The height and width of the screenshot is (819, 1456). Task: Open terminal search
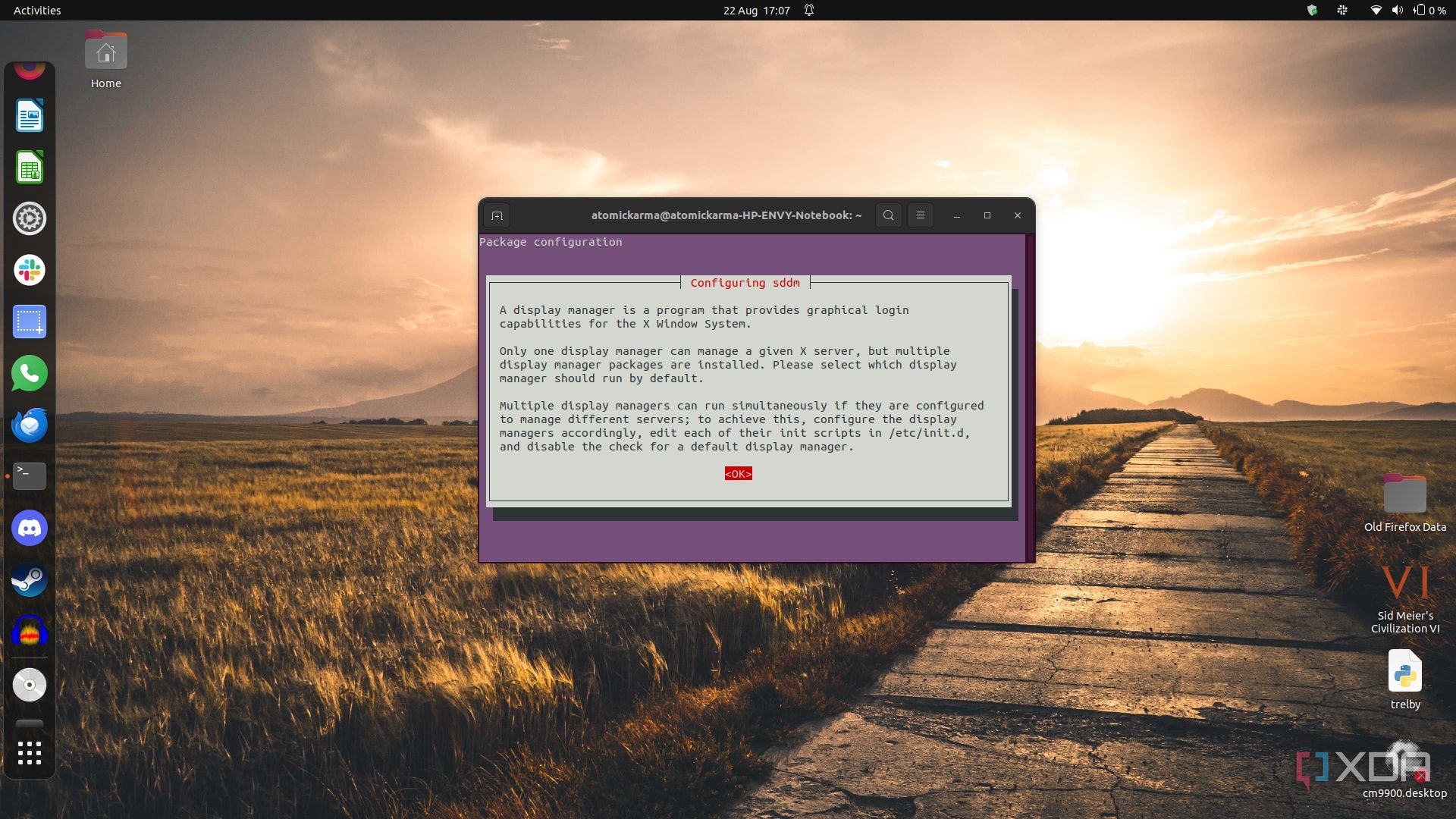(x=888, y=215)
